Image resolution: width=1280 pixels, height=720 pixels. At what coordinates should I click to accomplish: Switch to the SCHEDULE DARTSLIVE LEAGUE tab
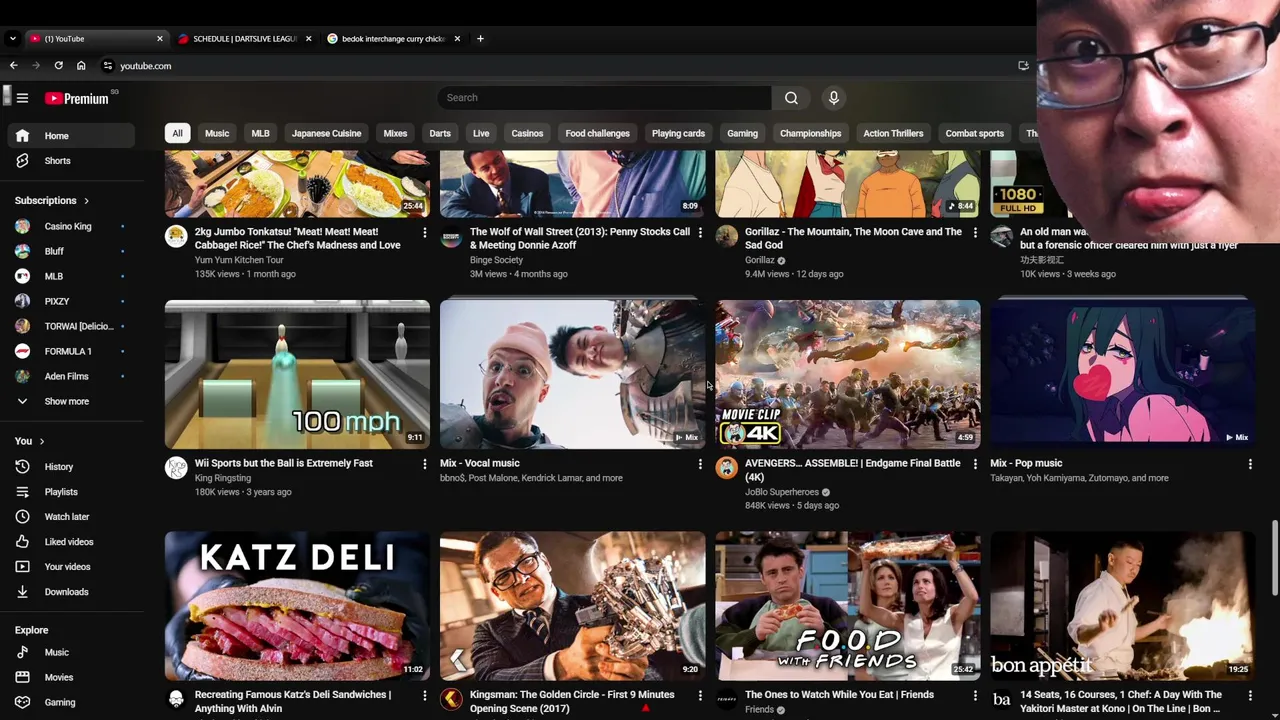[x=245, y=39]
